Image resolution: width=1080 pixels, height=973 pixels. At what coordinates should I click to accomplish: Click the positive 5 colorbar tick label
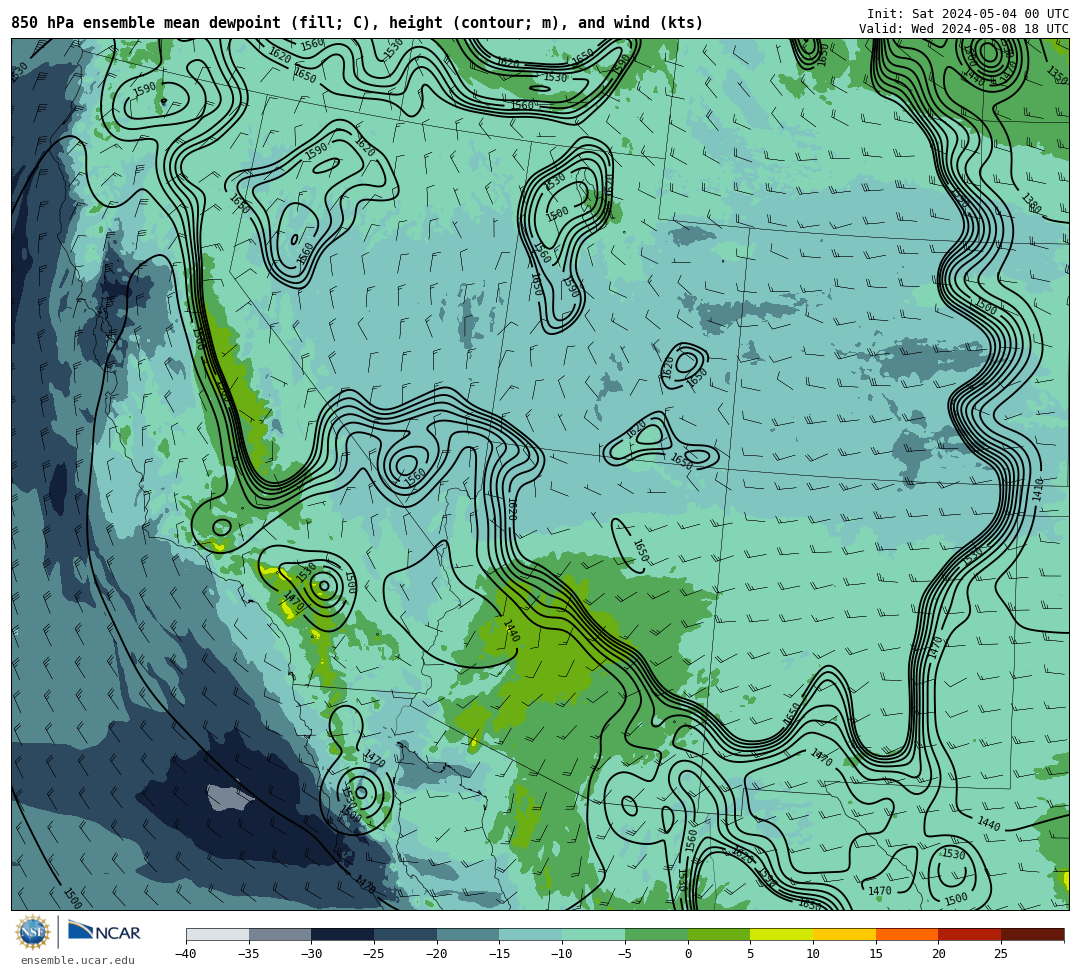(x=750, y=954)
